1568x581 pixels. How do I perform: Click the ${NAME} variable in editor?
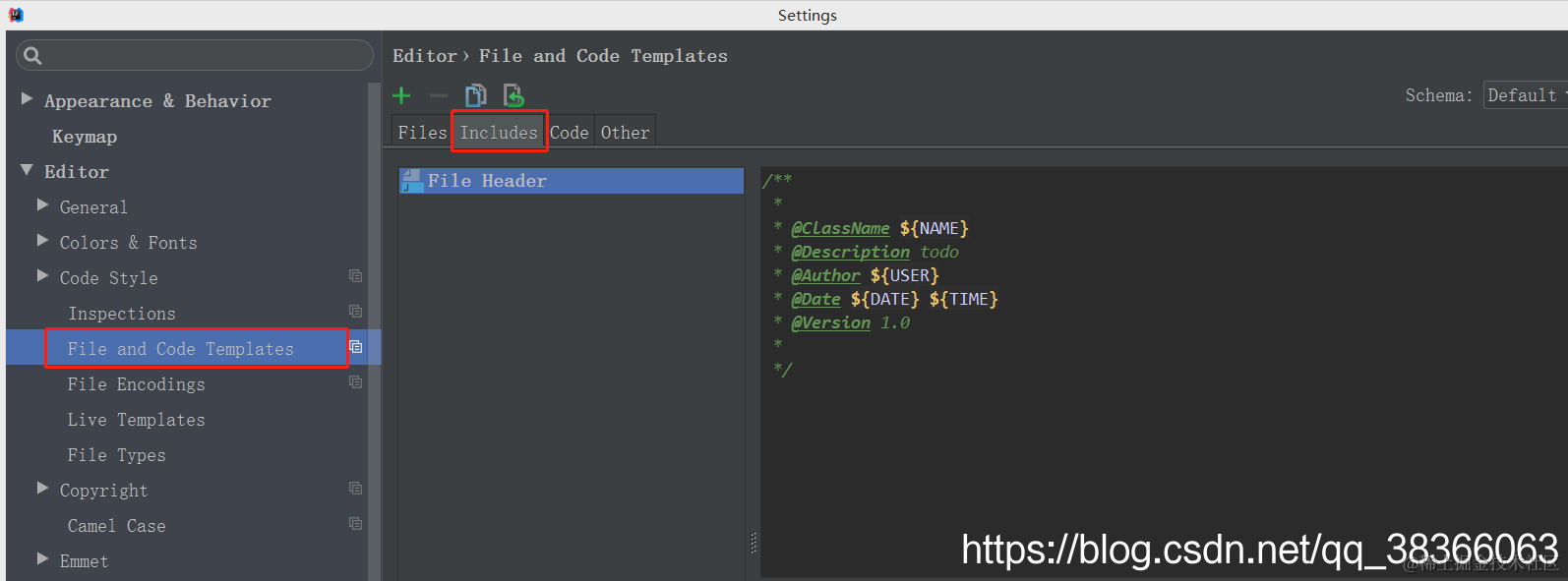[x=935, y=228]
